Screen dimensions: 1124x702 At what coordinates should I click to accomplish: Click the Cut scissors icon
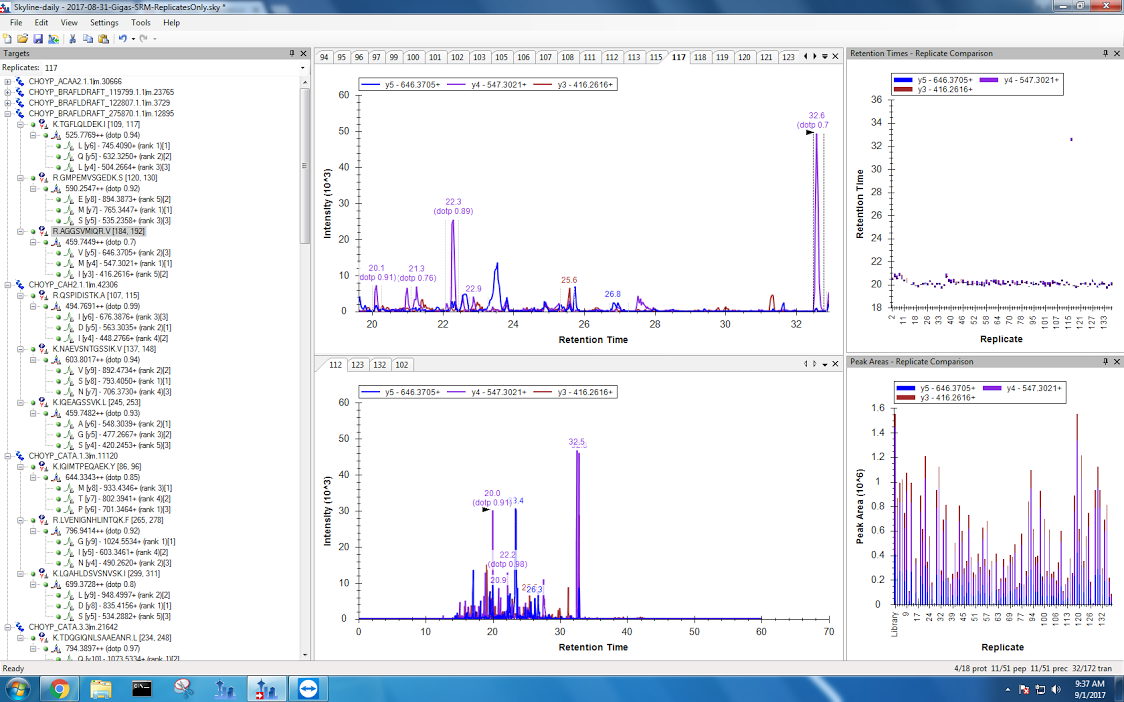click(x=73, y=38)
